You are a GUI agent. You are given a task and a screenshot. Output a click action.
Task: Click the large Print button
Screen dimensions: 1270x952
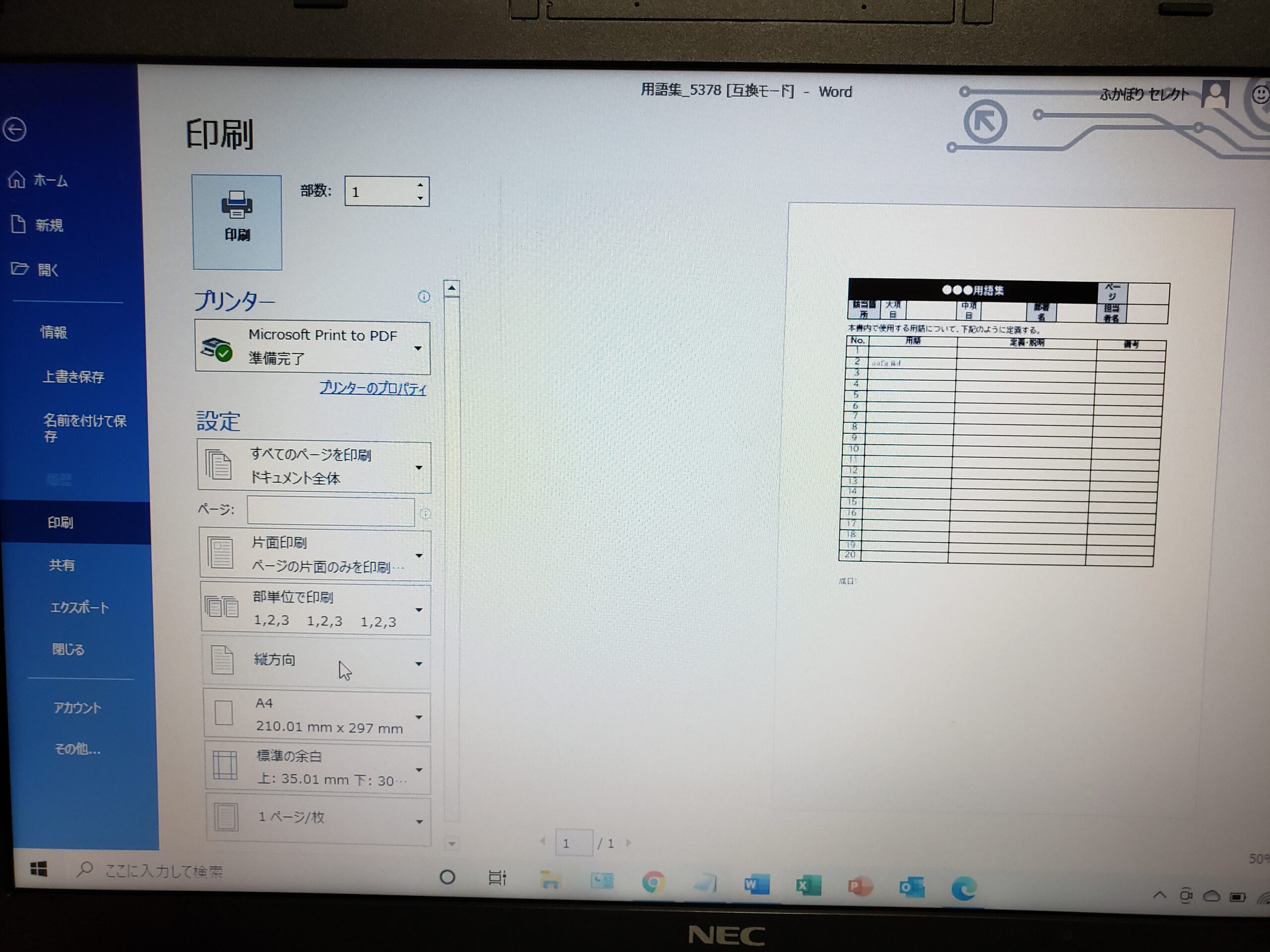[x=237, y=222]
